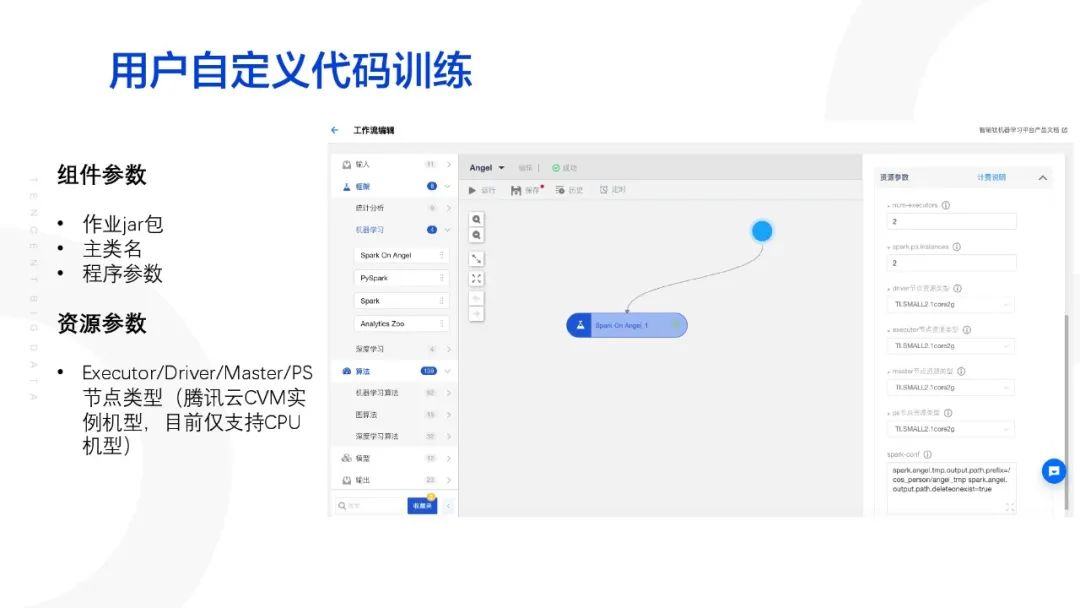Click the info icon next to spark-conf
Image resolution: width=1080 pixels, height=608 pixels.
click(x=928, y=454)
